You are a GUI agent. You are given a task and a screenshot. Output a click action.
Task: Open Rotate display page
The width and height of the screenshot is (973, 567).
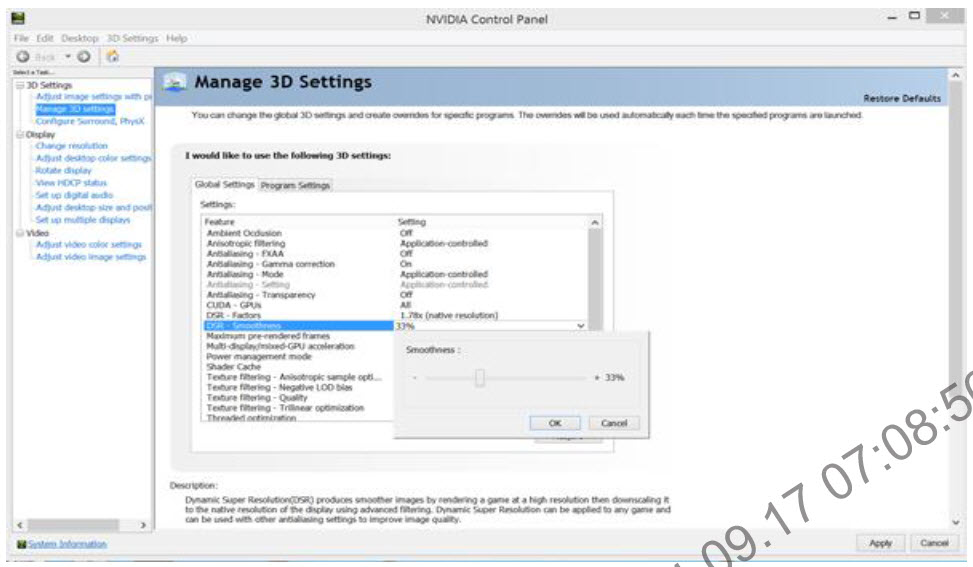point(63,171)
